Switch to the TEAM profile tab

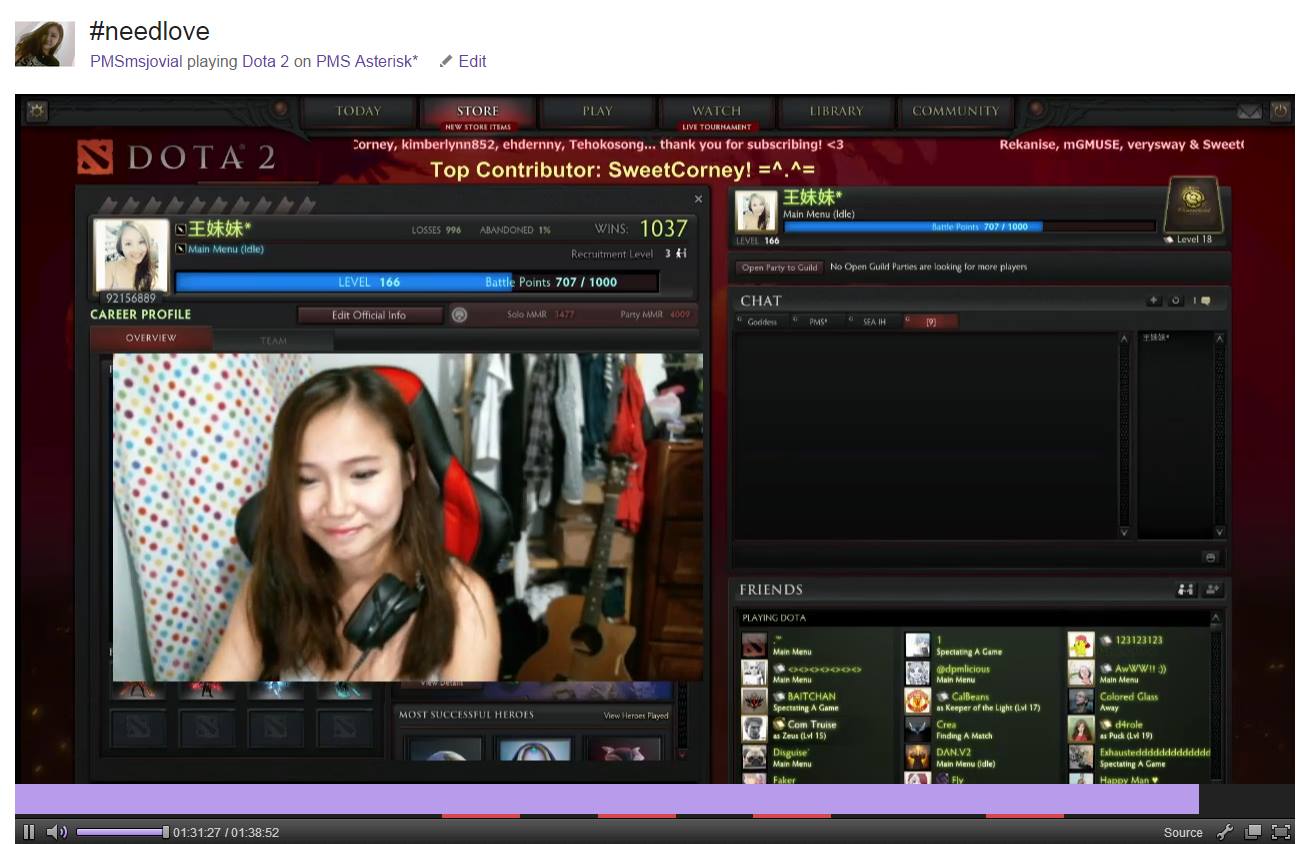(273, 341)
